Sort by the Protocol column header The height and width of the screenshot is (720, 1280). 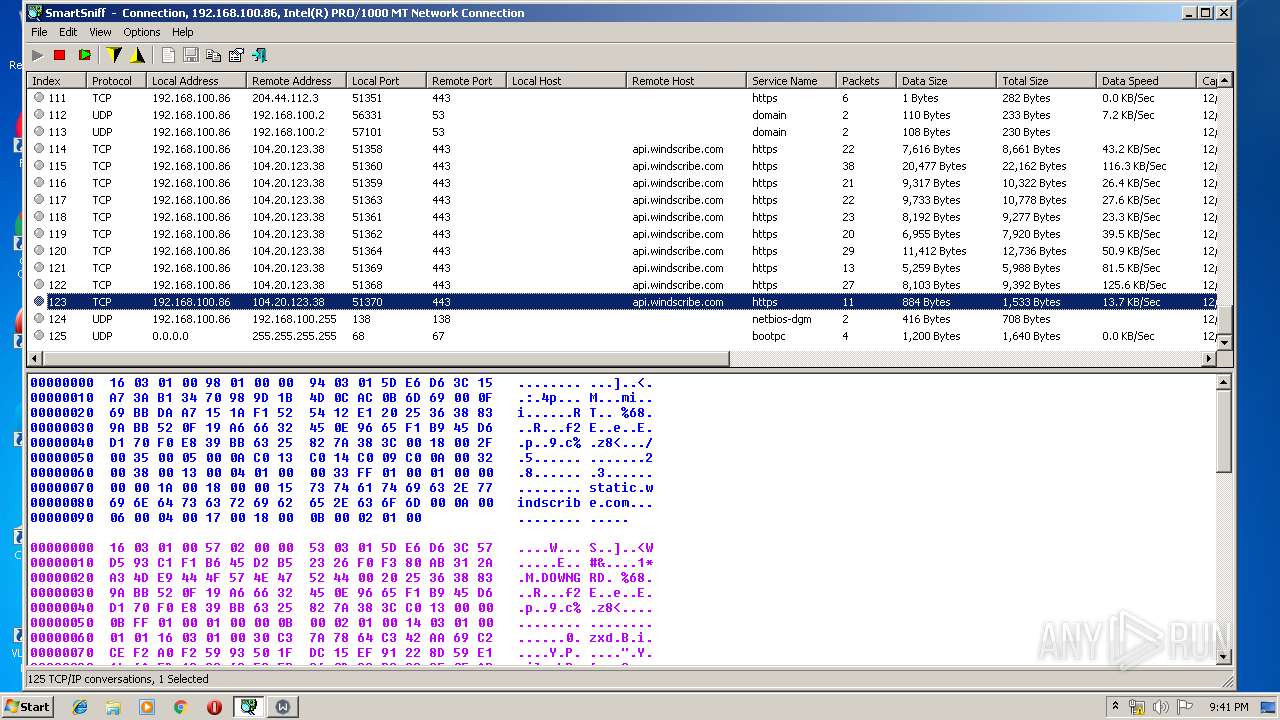click(x=116, y=81)
